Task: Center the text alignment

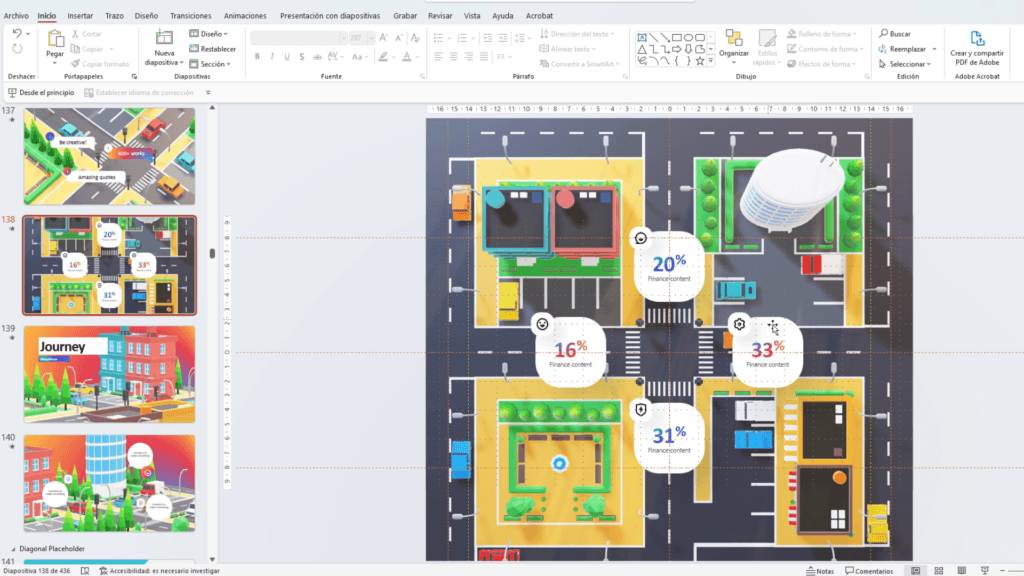Action: coord(453,57)
